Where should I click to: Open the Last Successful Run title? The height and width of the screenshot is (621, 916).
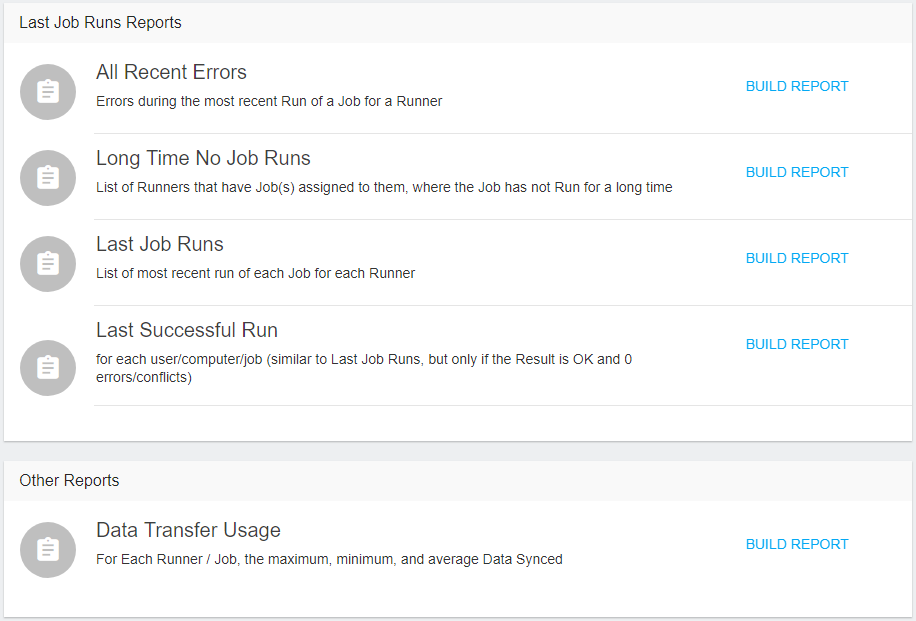pos(187,329)
